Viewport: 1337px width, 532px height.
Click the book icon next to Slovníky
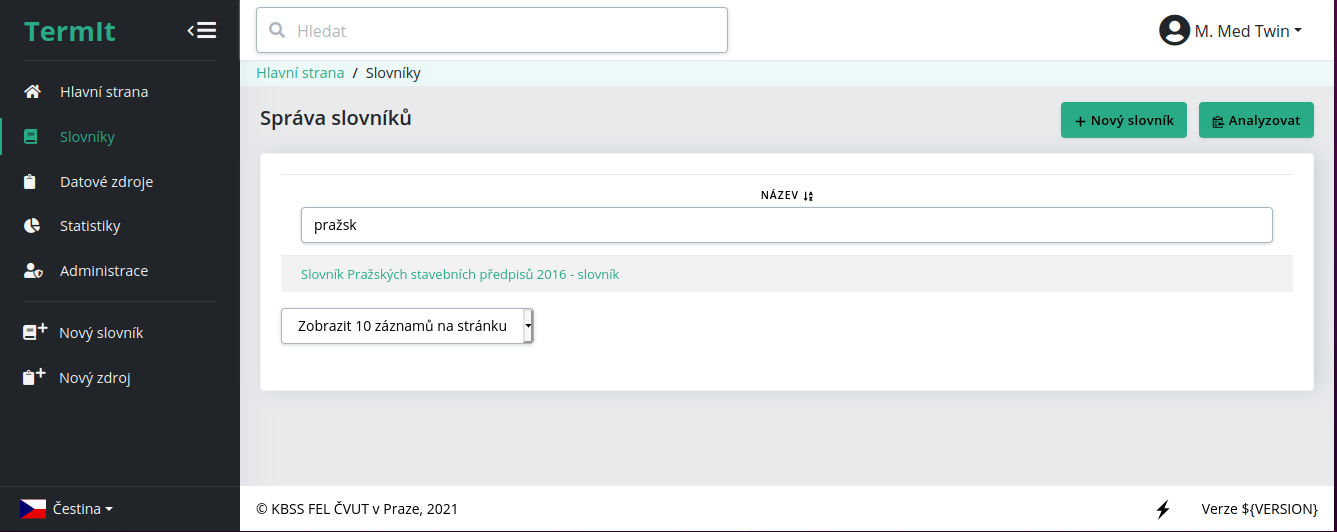tap(31, 137)
